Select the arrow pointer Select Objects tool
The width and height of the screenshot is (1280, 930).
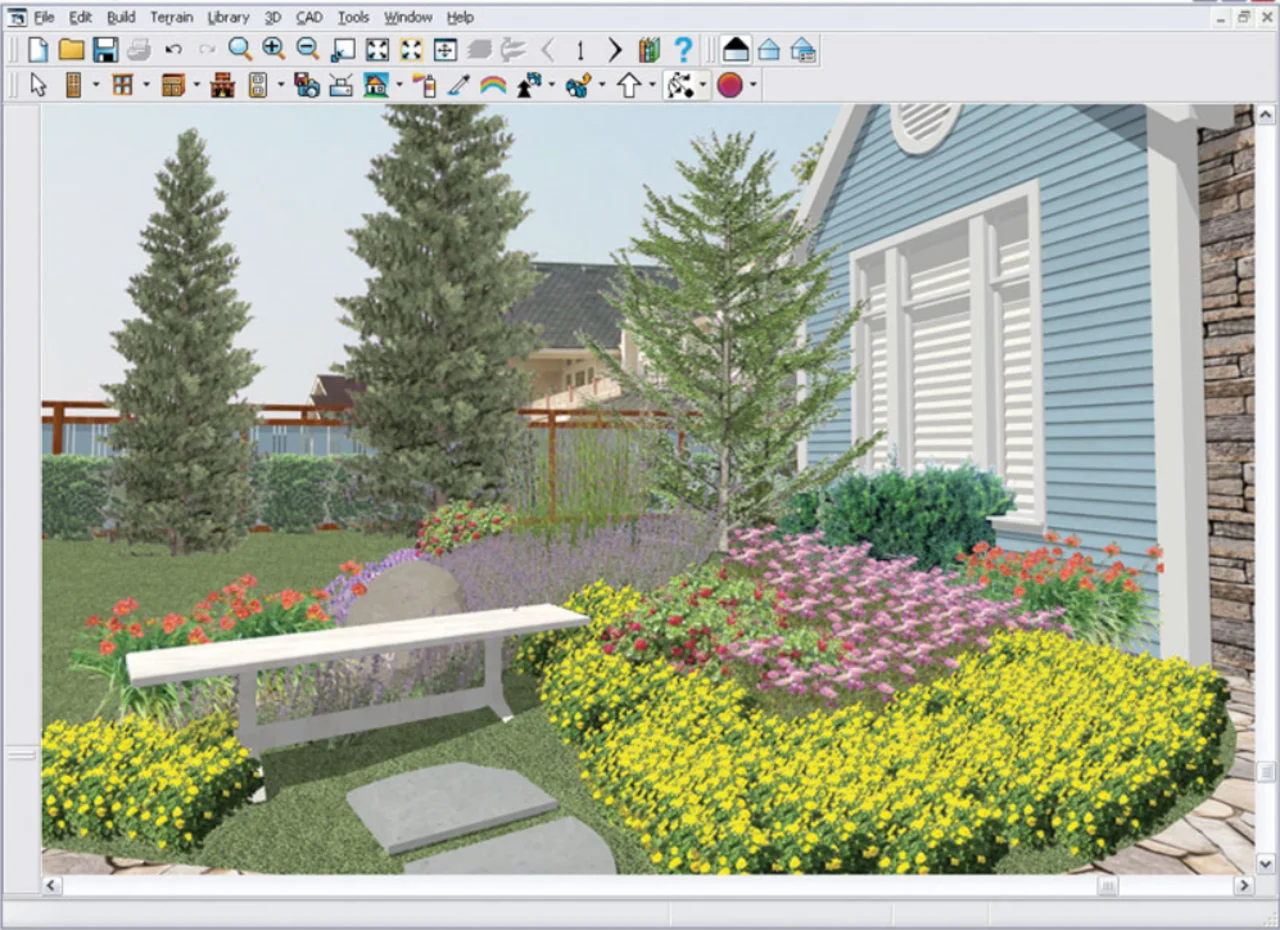39,86
